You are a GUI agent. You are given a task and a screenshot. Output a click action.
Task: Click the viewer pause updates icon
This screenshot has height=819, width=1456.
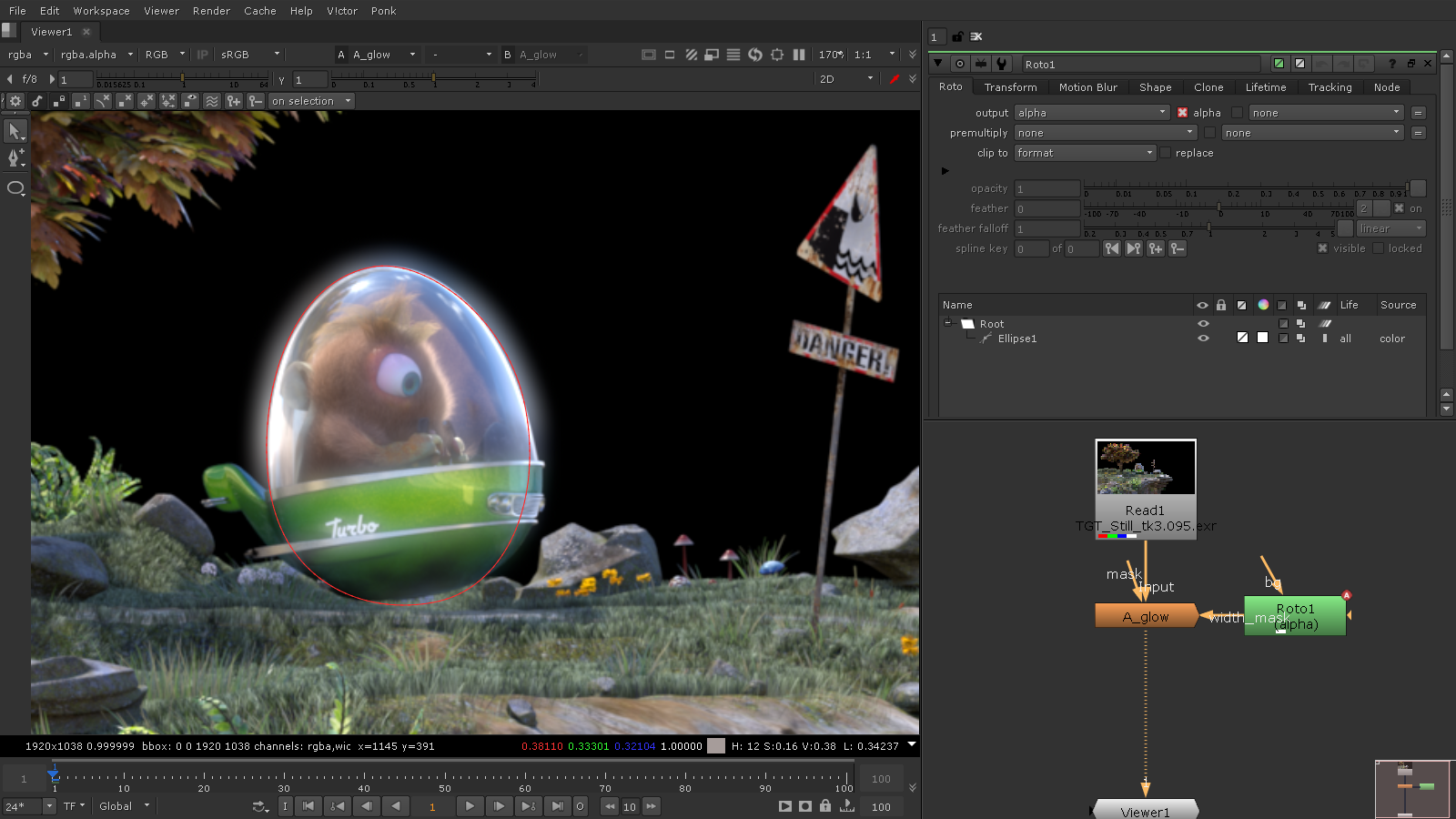coord(799,55)
